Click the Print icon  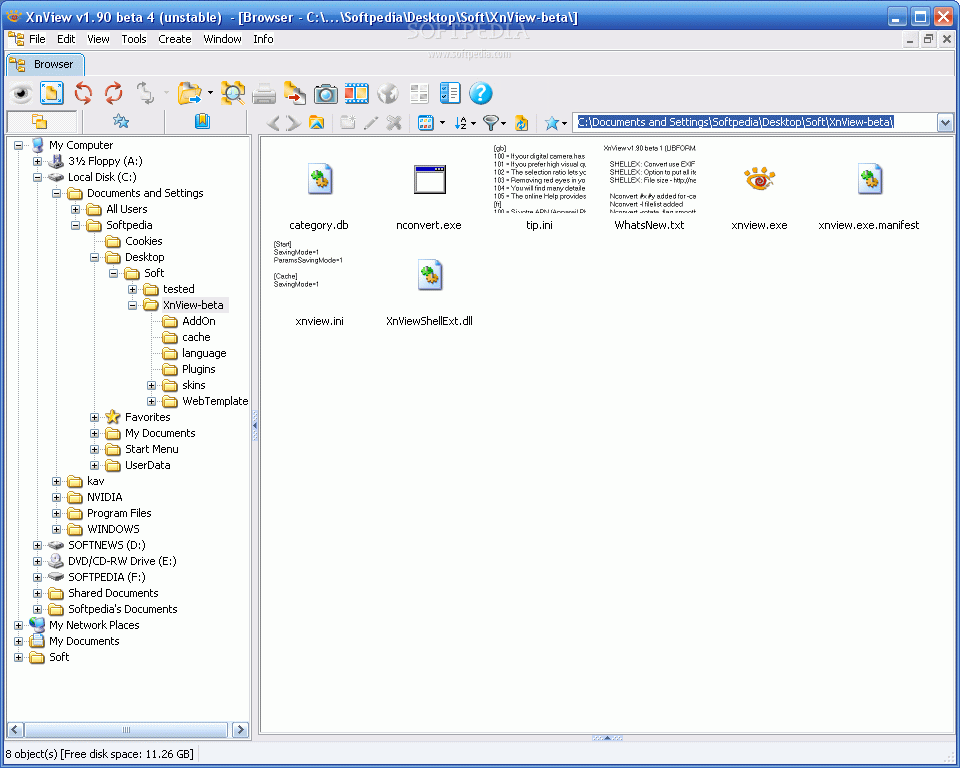tap(264, 94)
